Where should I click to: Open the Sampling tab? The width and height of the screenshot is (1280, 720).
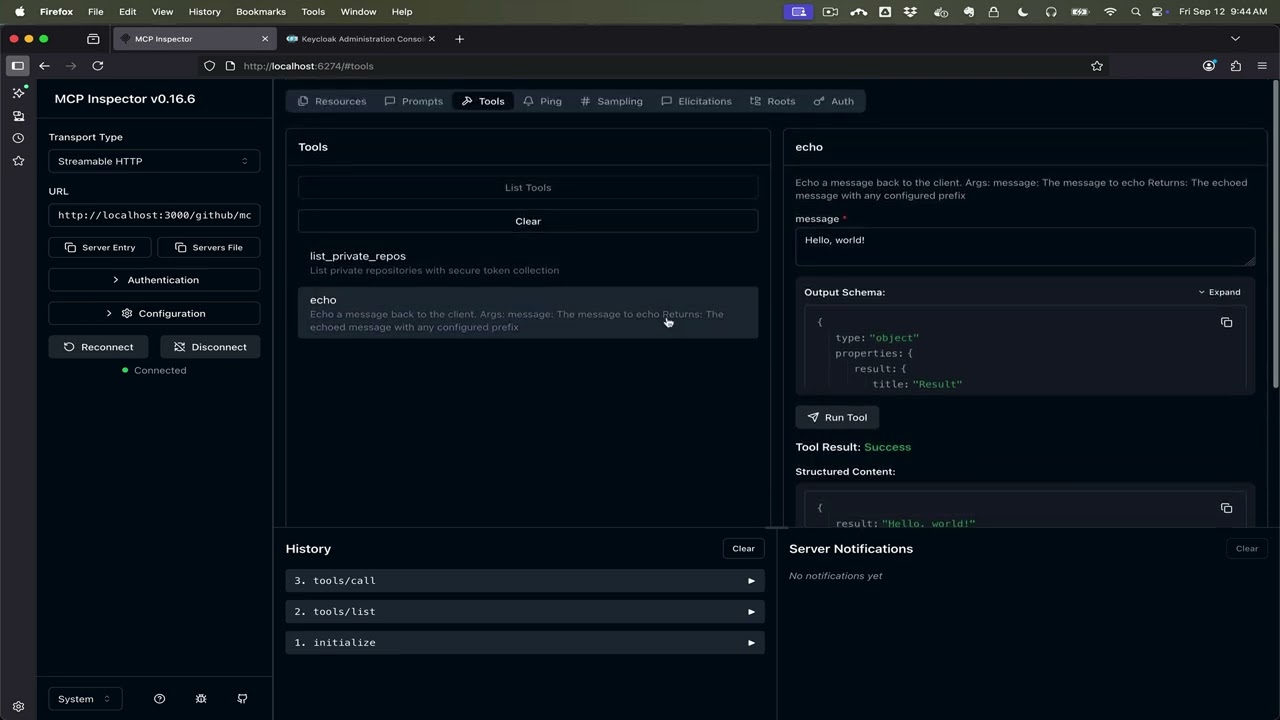click(x=611, y=101)
